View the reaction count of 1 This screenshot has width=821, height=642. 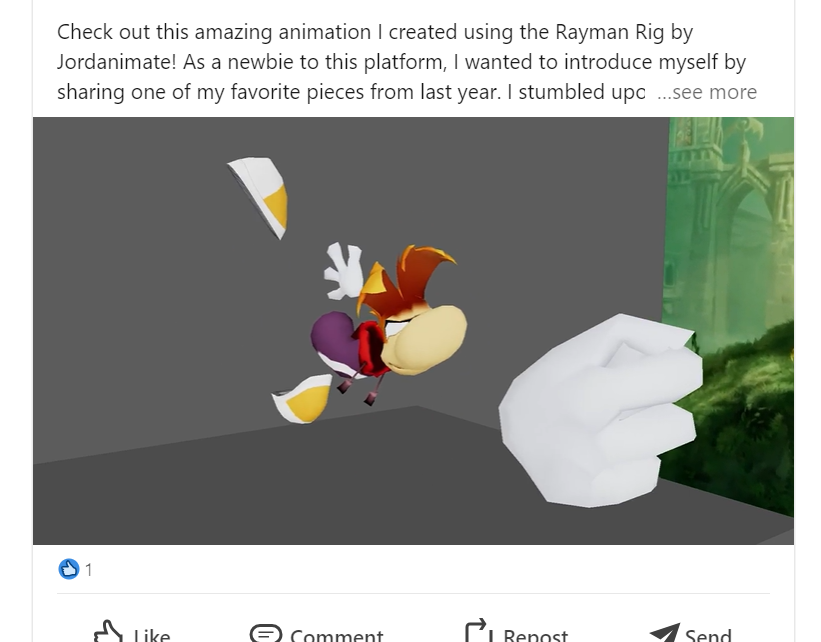point(88,570)
